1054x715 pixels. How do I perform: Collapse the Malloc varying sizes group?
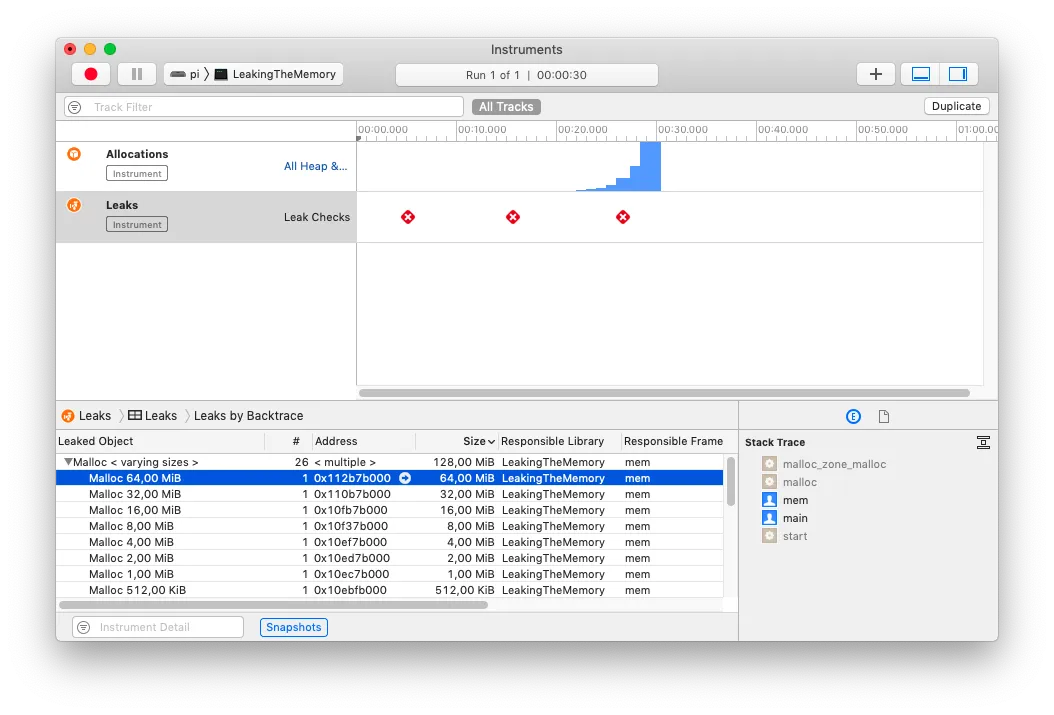click(x=68, y=462)
